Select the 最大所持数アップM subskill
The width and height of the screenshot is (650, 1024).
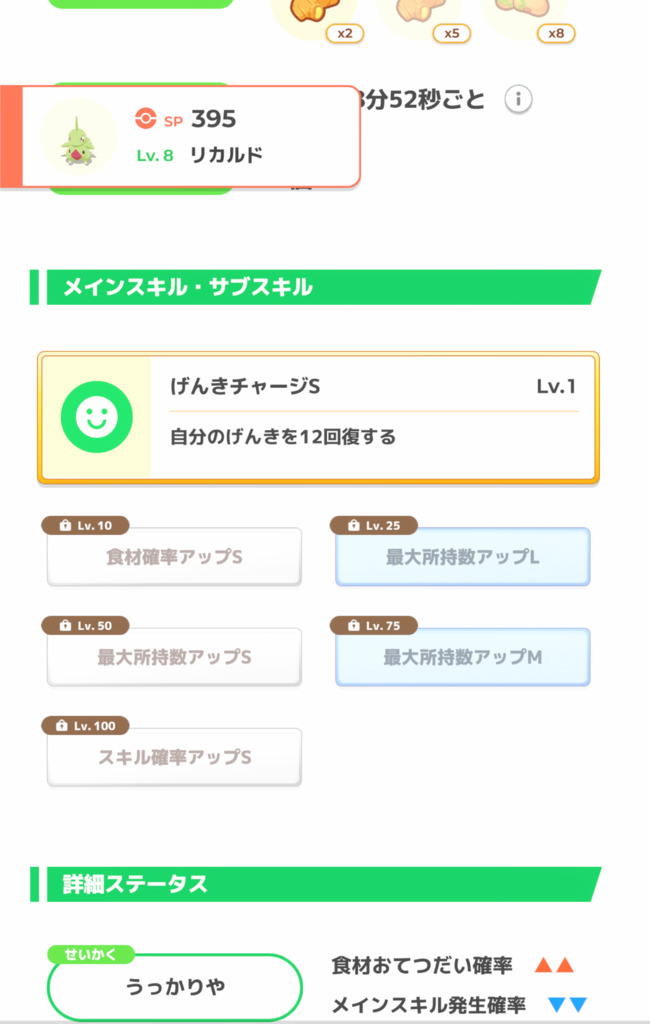pos(462,657)
